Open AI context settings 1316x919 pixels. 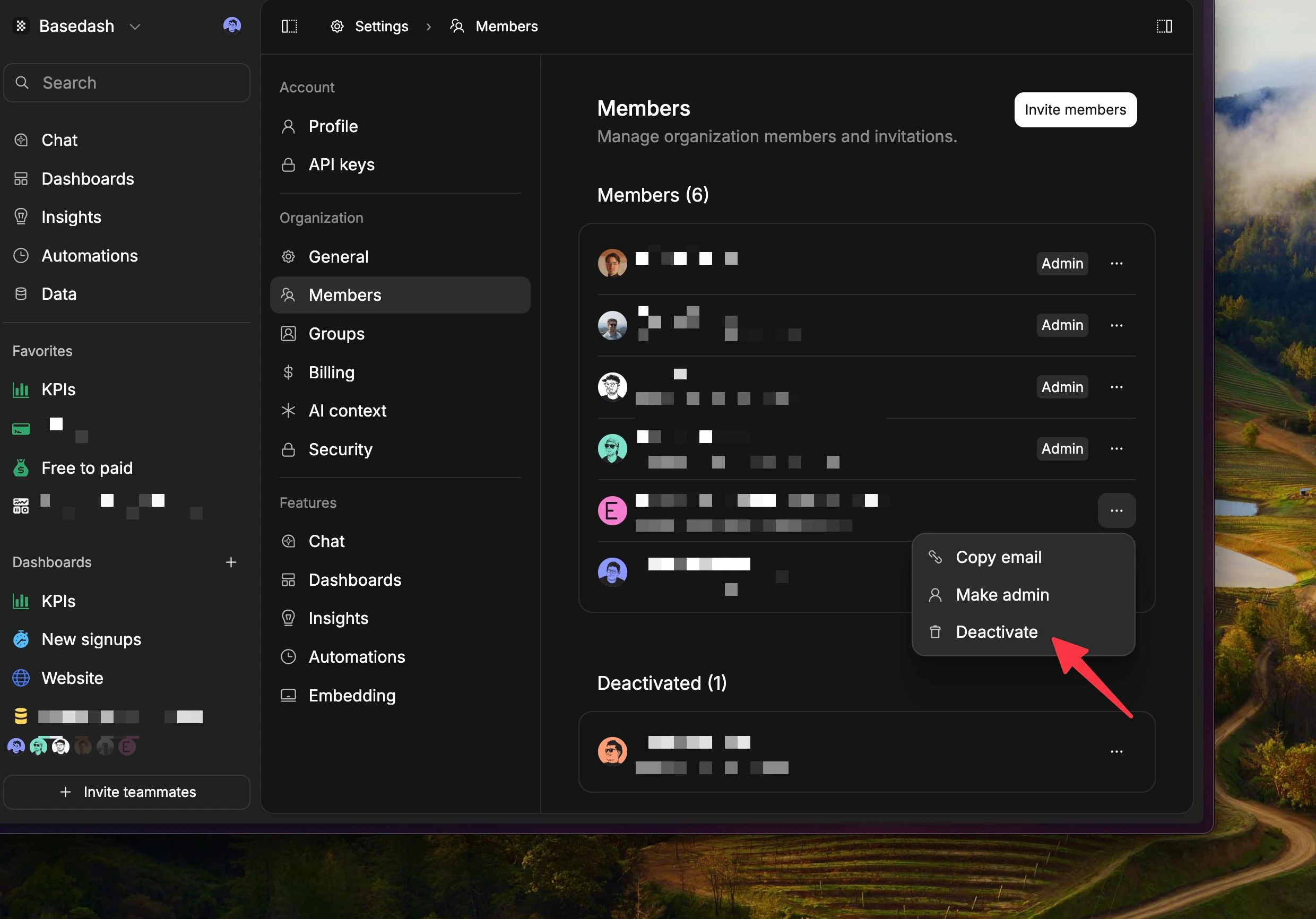point(348,411)
